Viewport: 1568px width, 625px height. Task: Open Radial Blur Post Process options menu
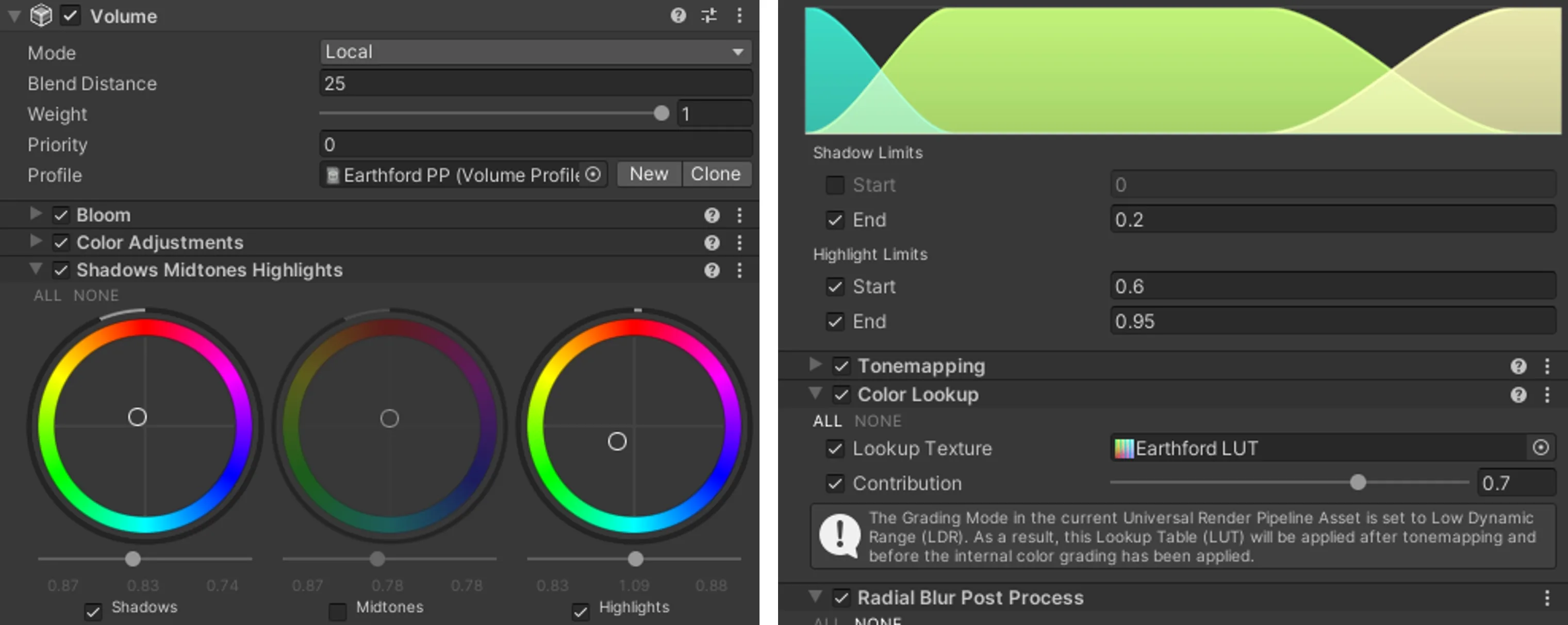click(x=1547, y=598)
